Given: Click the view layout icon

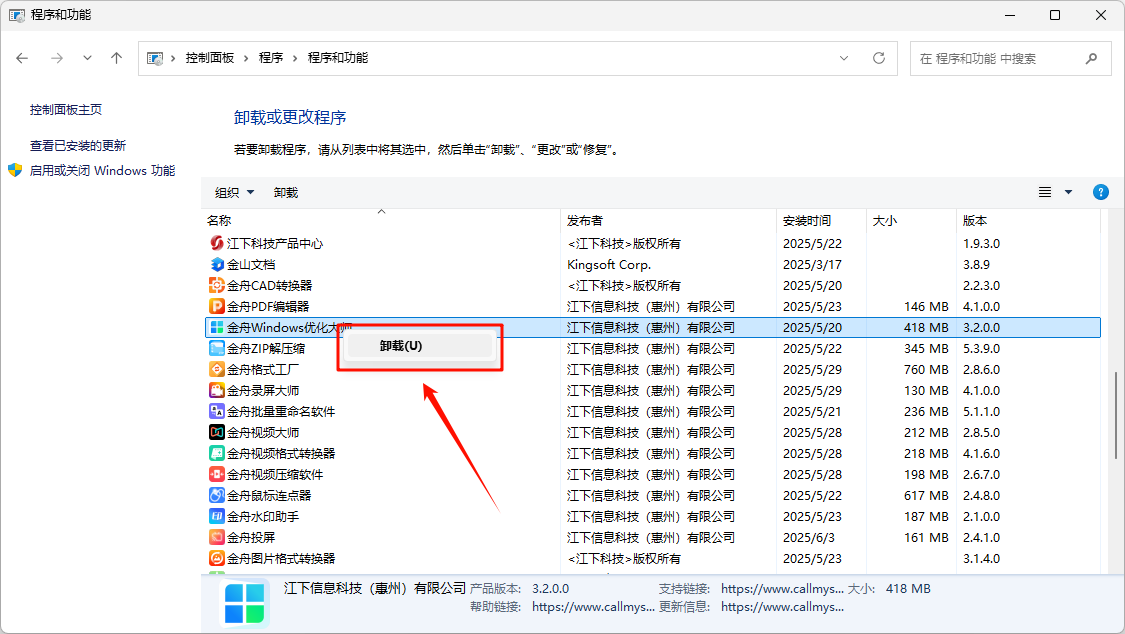Looking at the screenshot, I should [x=1045, y=192].
